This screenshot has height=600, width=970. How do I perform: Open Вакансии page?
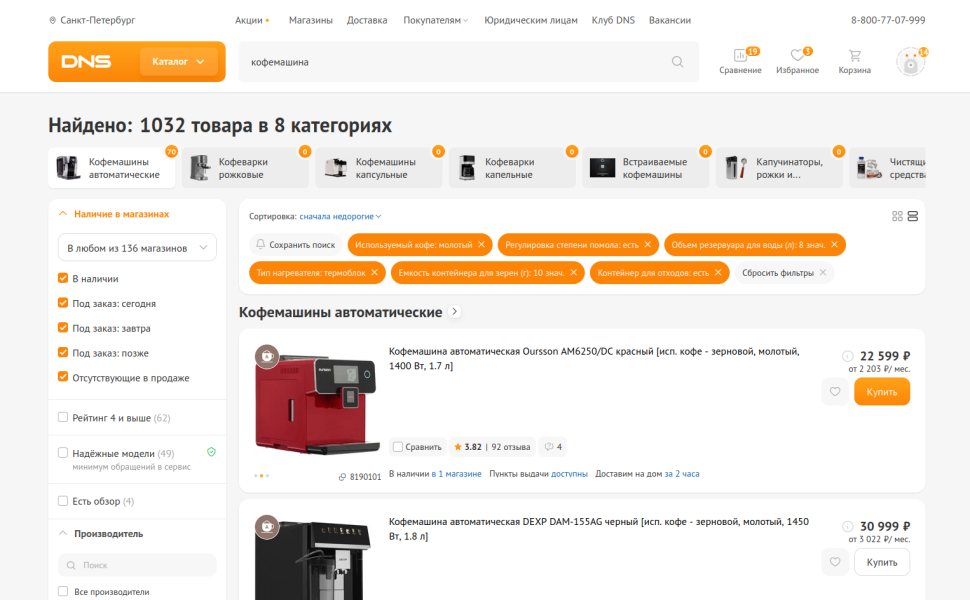[670, 20]
